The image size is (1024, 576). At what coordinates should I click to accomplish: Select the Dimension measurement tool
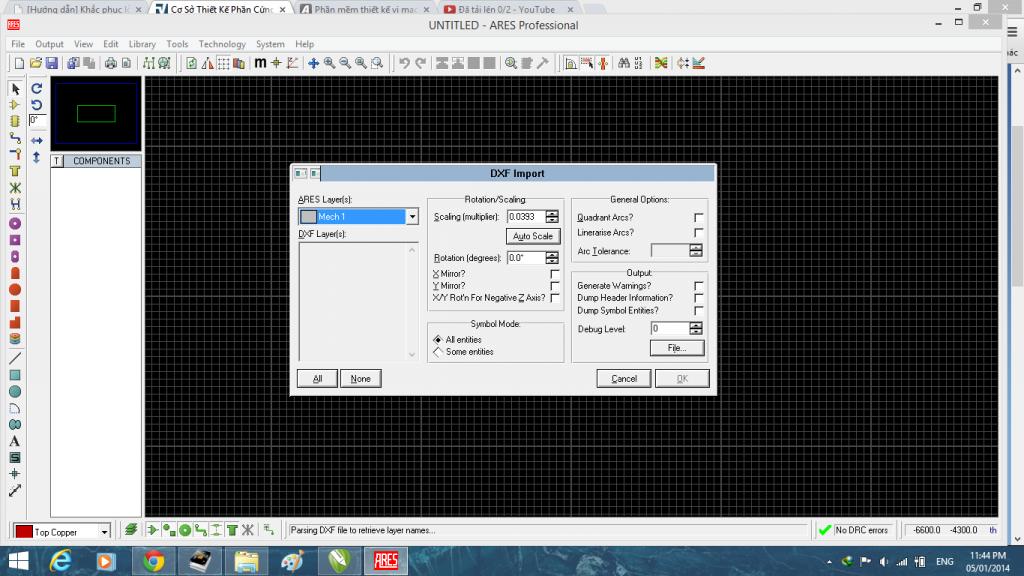15,490
